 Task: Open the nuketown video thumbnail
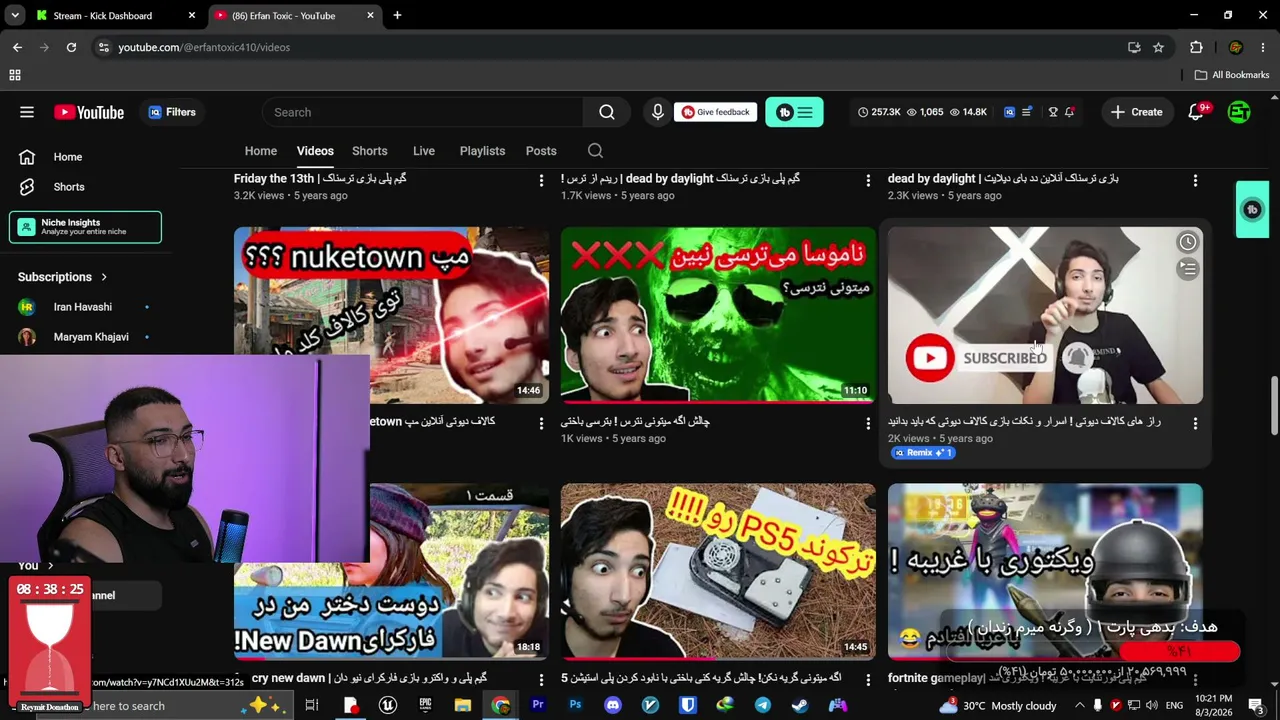pos(391,315)
